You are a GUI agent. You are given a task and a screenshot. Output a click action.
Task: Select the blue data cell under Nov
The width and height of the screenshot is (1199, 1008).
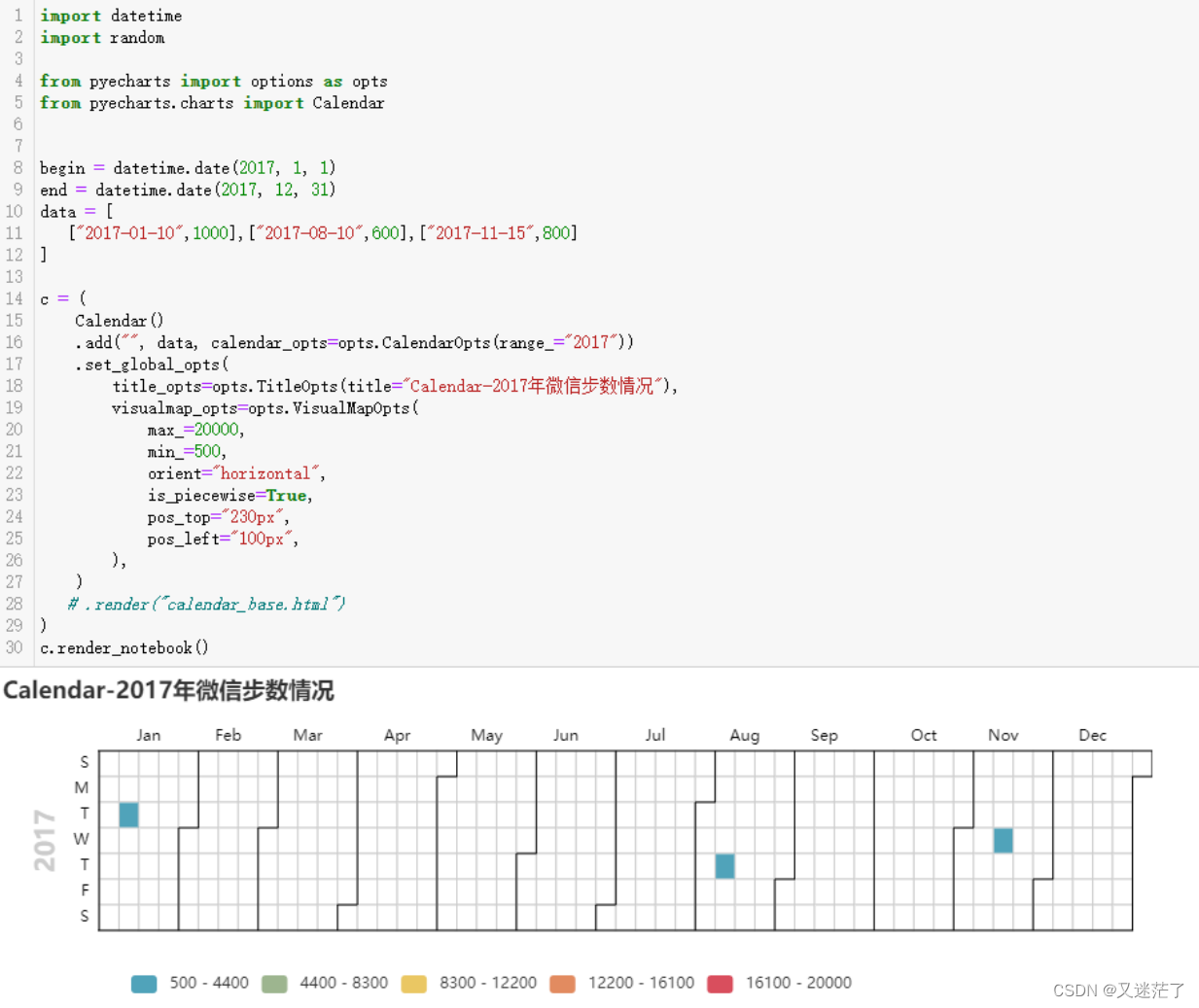pyautogui.click(x=1004, y=840)
